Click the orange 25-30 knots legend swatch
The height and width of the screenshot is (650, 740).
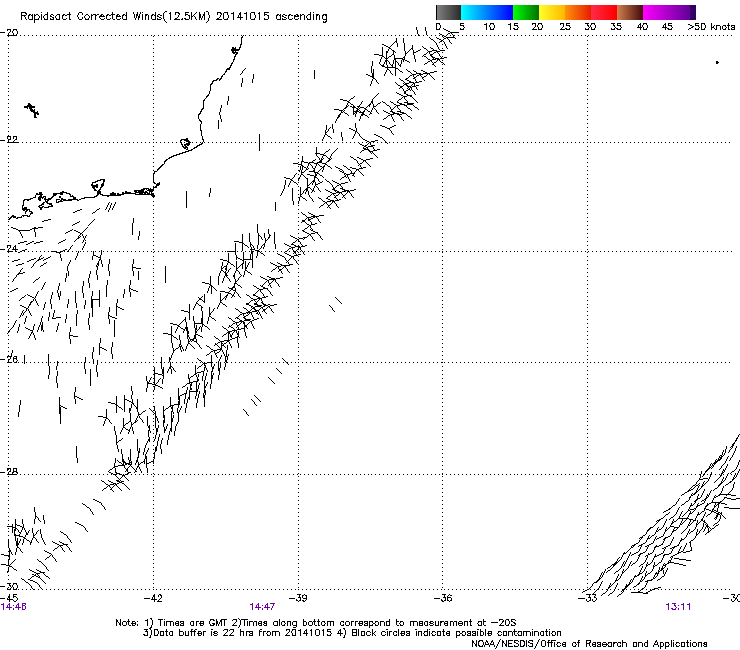tap(578, 12)
